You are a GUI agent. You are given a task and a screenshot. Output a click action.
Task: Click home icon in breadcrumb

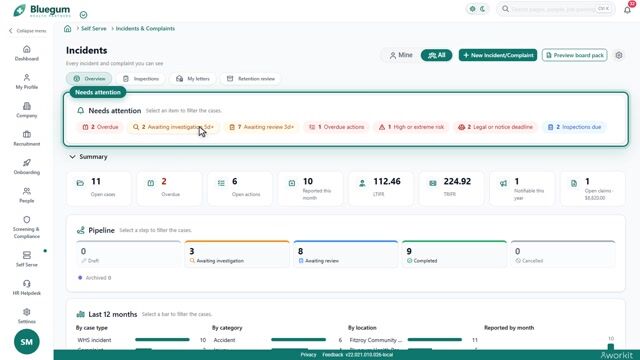68,29
